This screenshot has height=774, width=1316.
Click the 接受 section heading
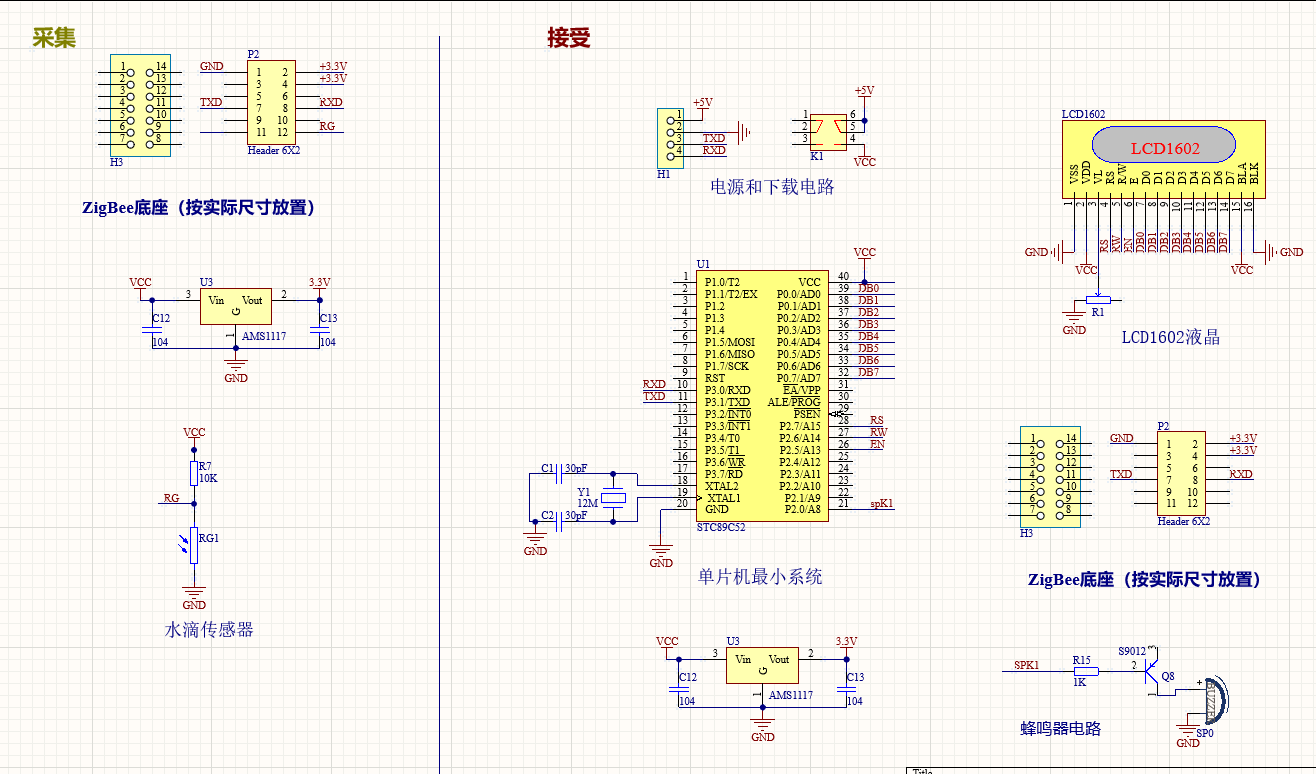click(569, 38)
